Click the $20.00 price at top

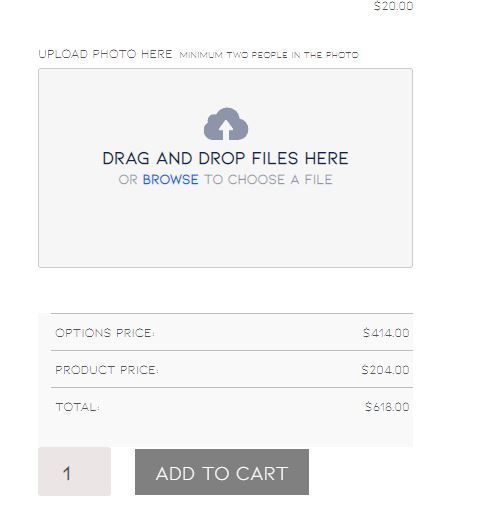tap(393, 6)
